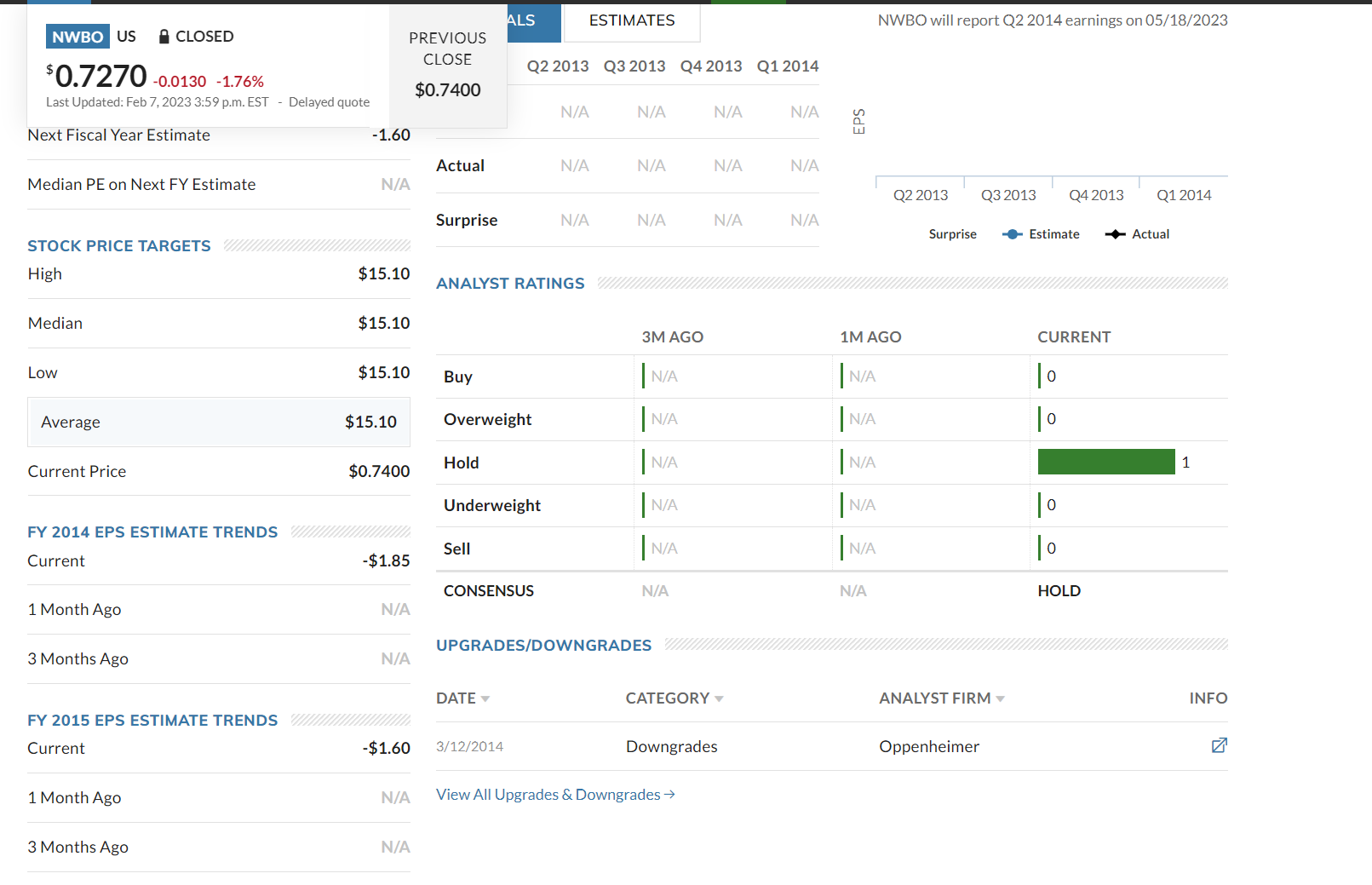The height and width of the screenshot is (885, 1372).
Task: Select Current Price $0.7400 value
Action: pos(379,472)
